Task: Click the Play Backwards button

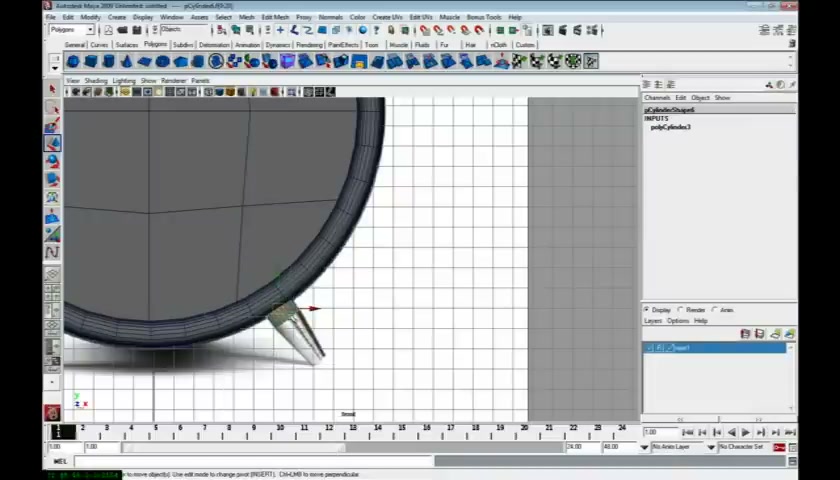Action: pyautogui.click(x=732, y=433)
